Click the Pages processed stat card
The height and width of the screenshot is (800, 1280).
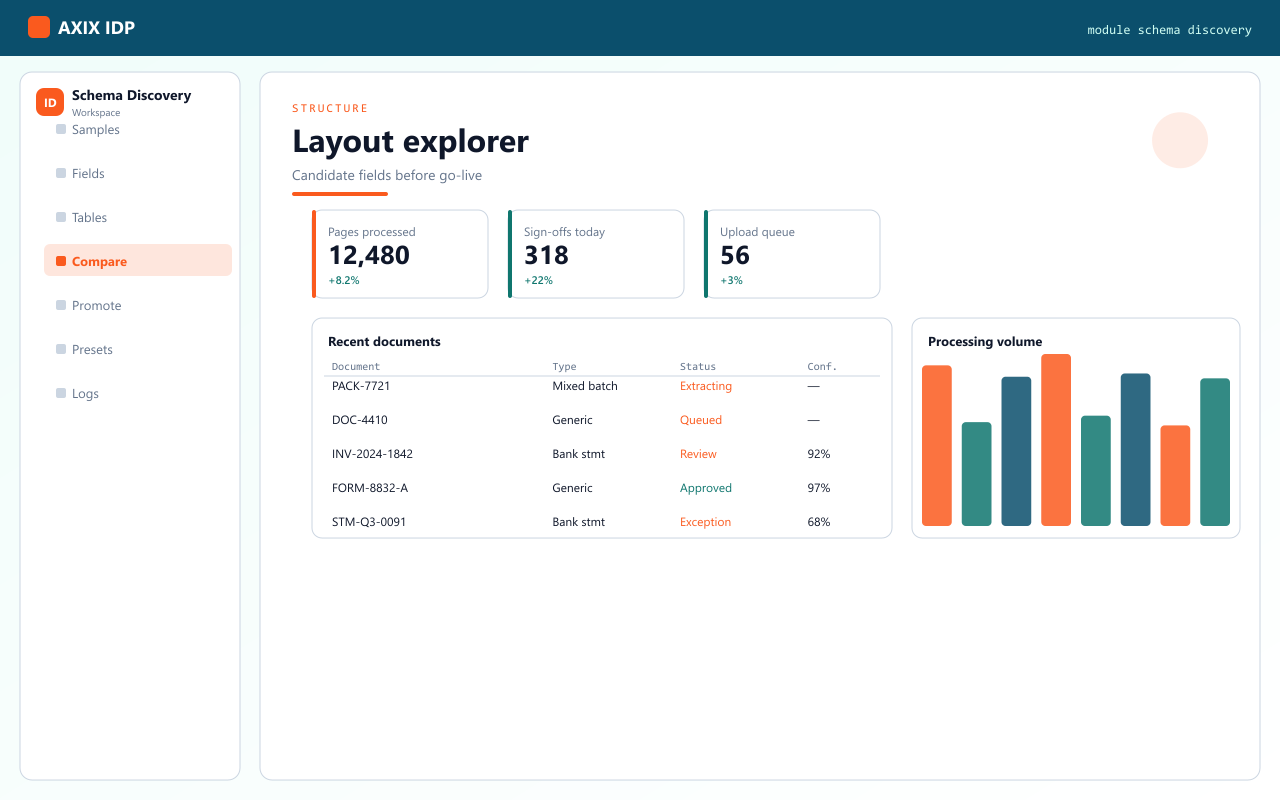point(400,254)
